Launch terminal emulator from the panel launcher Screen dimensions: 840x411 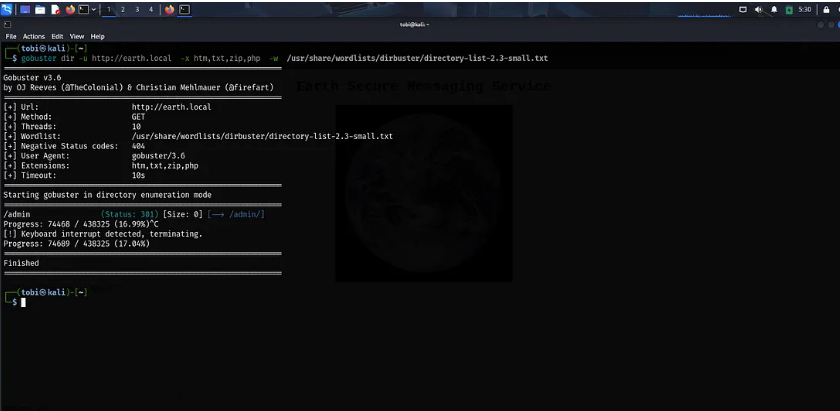pos(84,10)
